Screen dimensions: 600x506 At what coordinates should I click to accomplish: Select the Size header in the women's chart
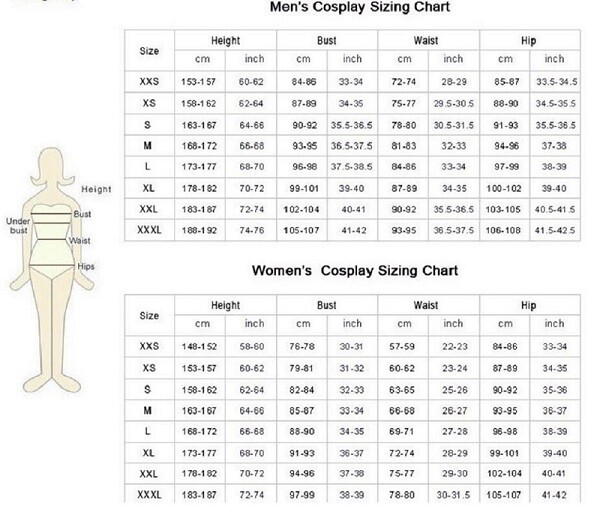click(x=149, y=314)
